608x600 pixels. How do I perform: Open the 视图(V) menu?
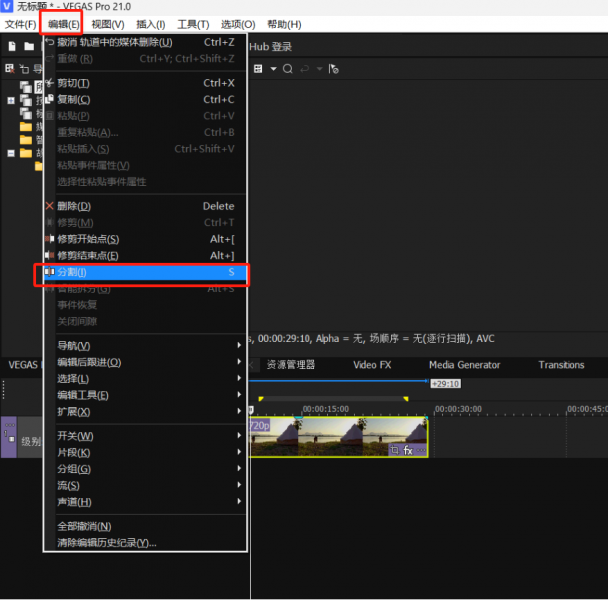(108, 24)
